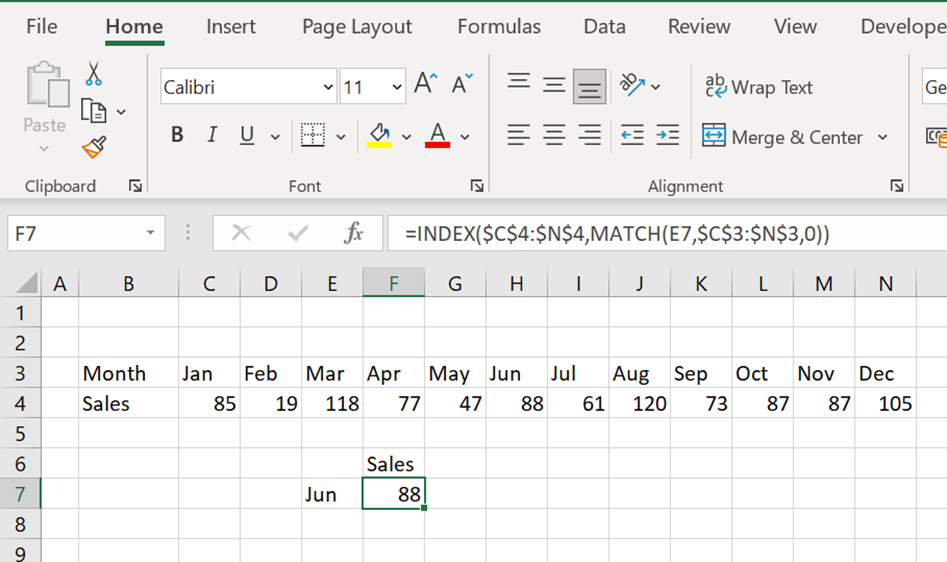
Task: Click the Align Left icon
Action: click(x=518, y=135)
